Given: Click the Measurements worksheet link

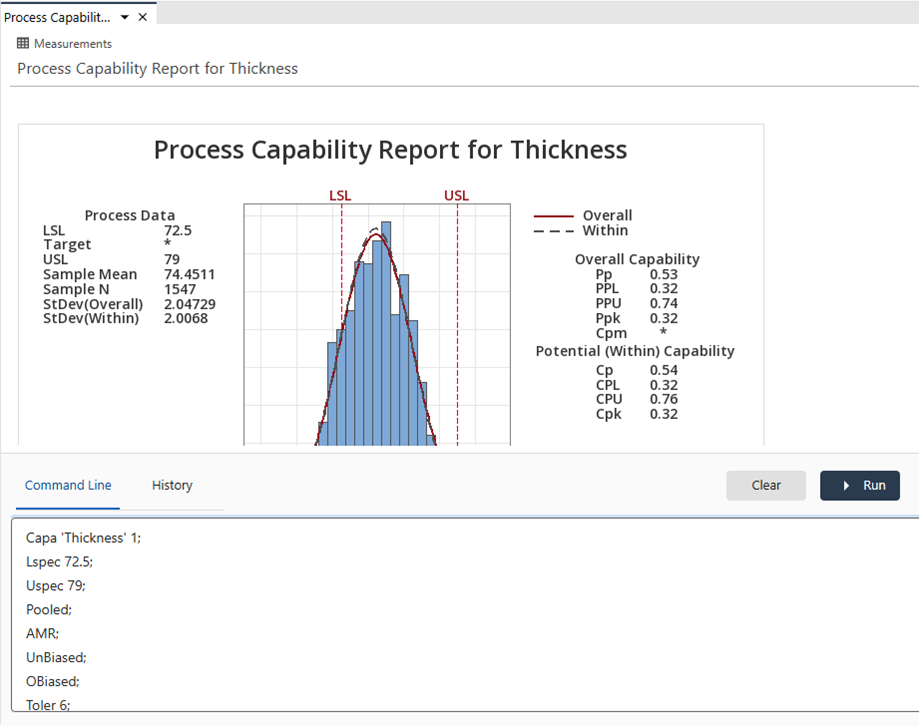Looking at the screenshot, I should (x=73, y=44).
